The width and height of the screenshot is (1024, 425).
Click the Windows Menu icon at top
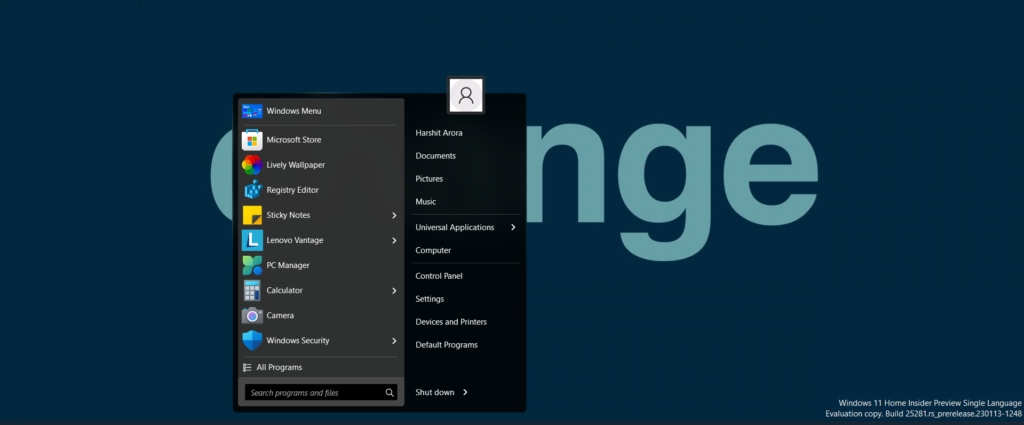(252, 111)
